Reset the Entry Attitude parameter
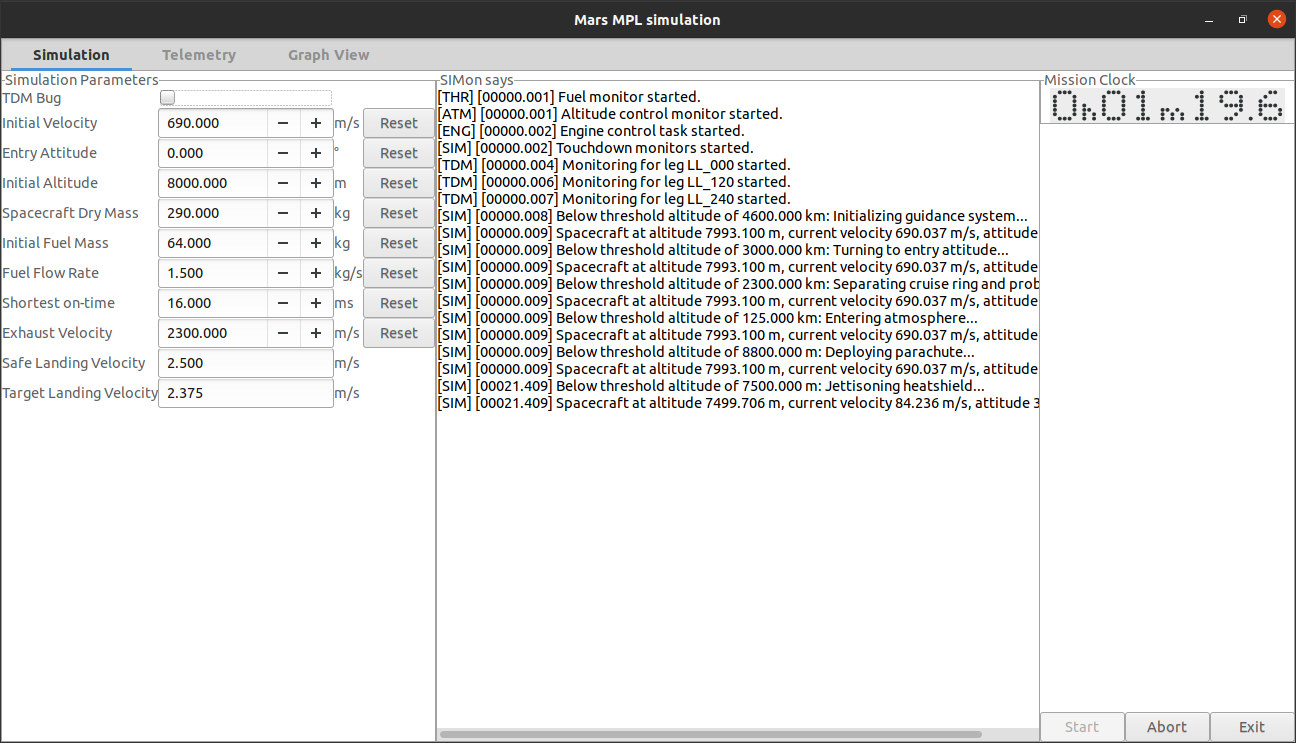Image resolution: width=1296 pixels, height=743 pixels. tap(398, 153)
